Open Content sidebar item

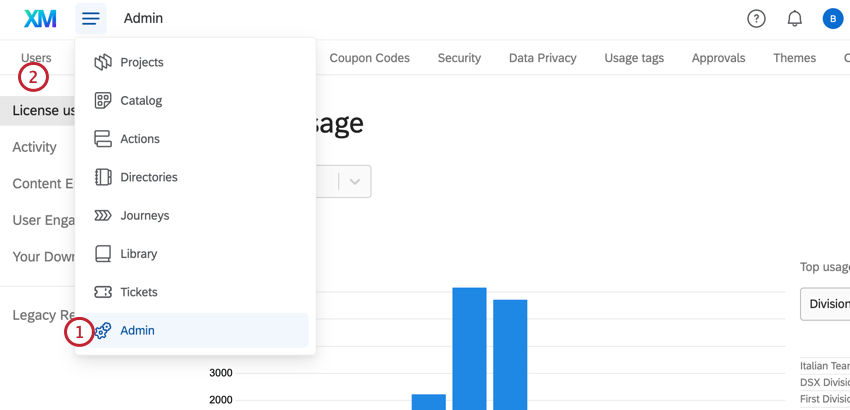[x=43, y=184]
